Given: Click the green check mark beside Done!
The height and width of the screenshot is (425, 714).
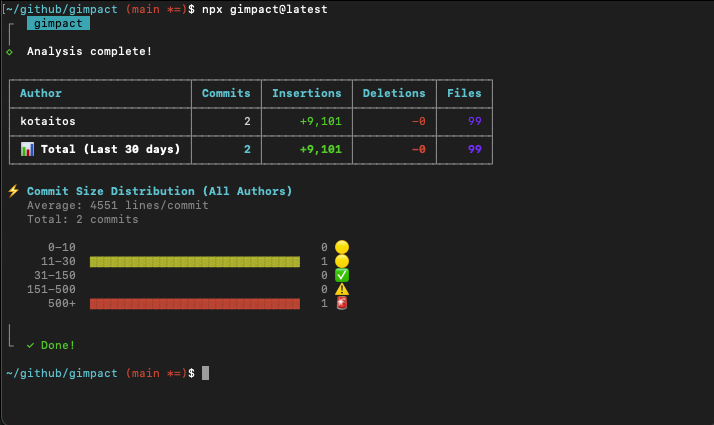Looking at the screenshot, I should coord(31,345).
